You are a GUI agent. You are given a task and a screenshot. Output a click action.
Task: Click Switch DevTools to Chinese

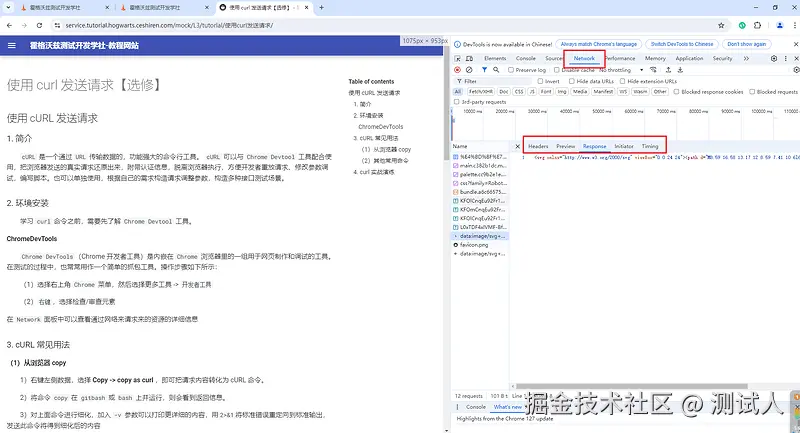click(682, 44)
